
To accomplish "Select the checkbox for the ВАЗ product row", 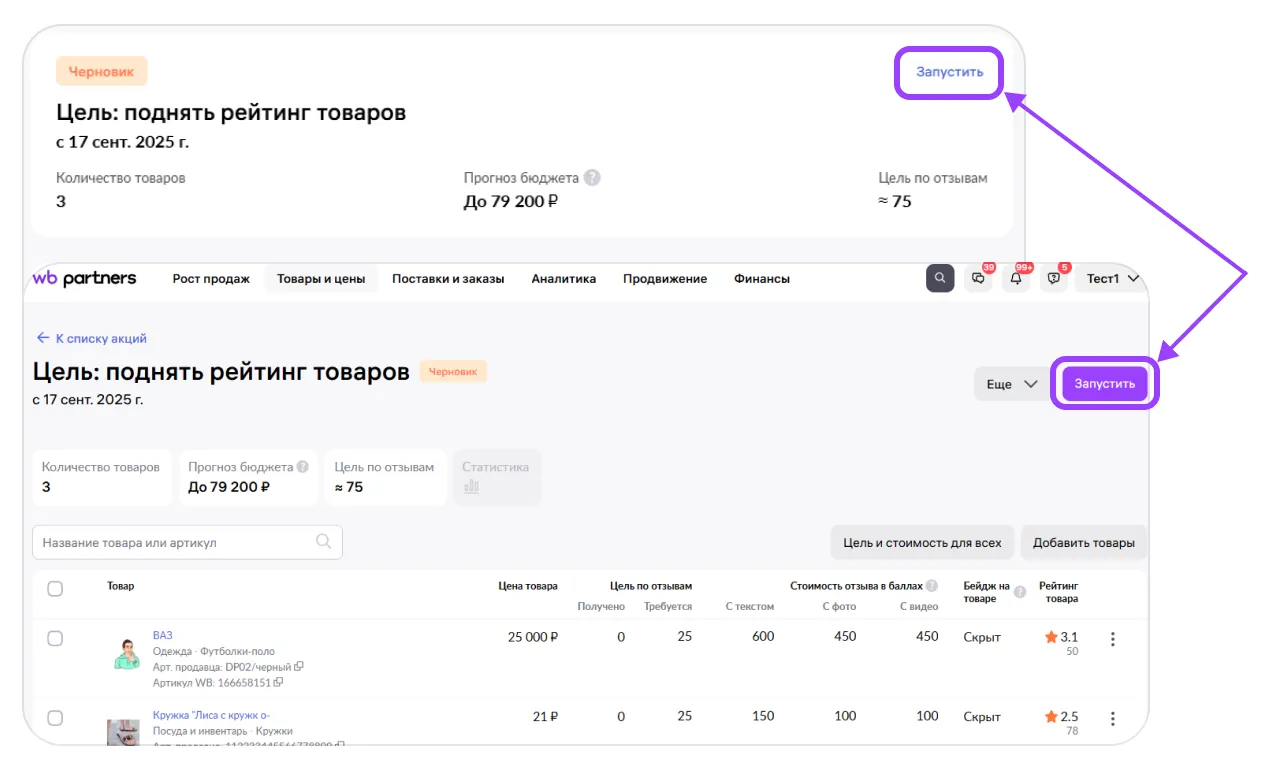I will click(x=55, y=639).
